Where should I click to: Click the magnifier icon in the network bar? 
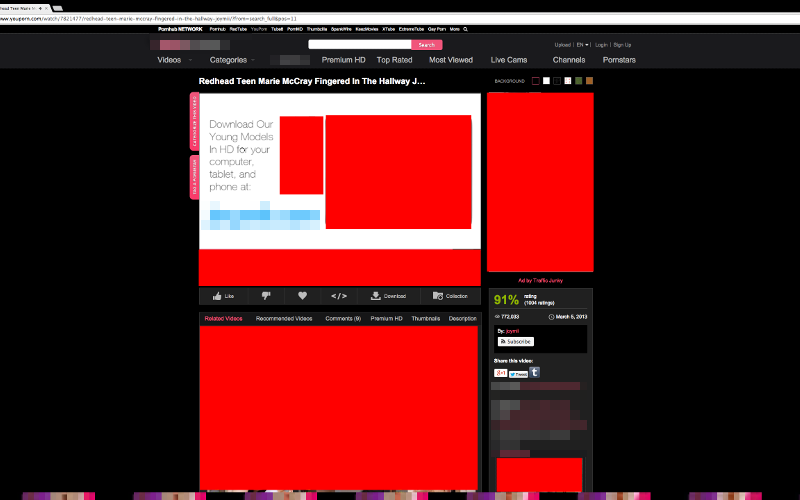465,29
